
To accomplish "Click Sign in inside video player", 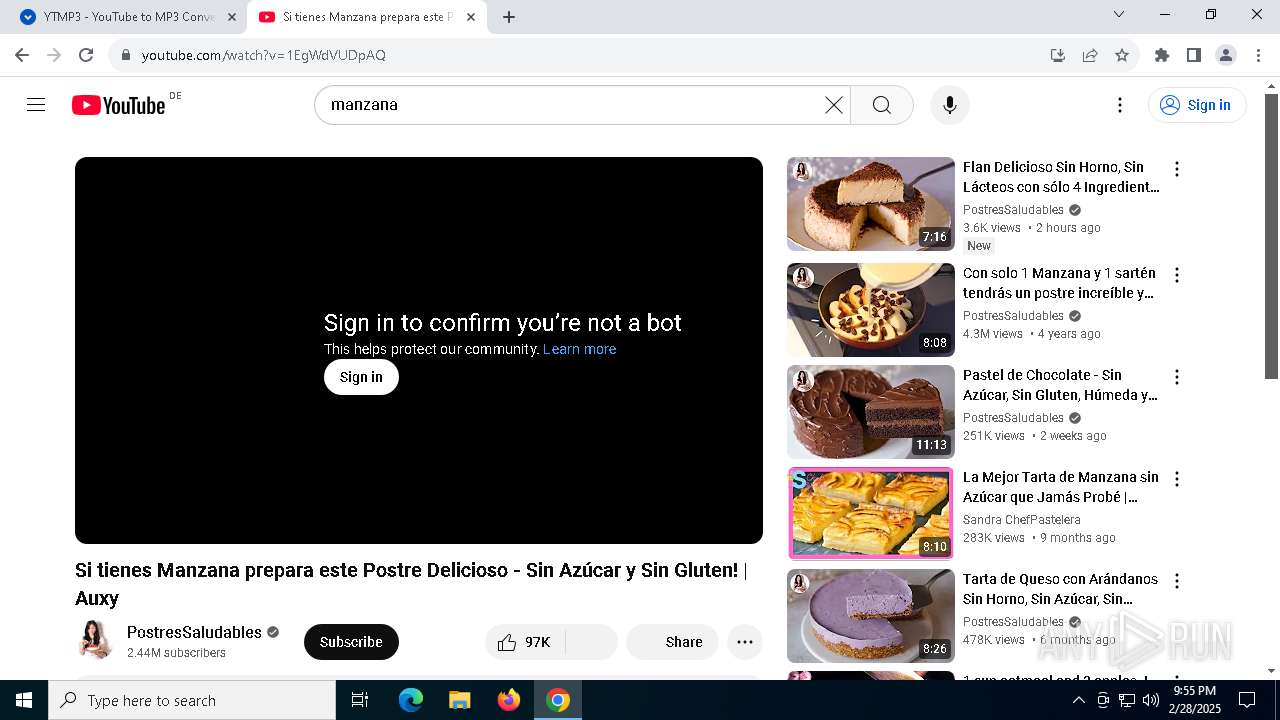I will point(361,377).
